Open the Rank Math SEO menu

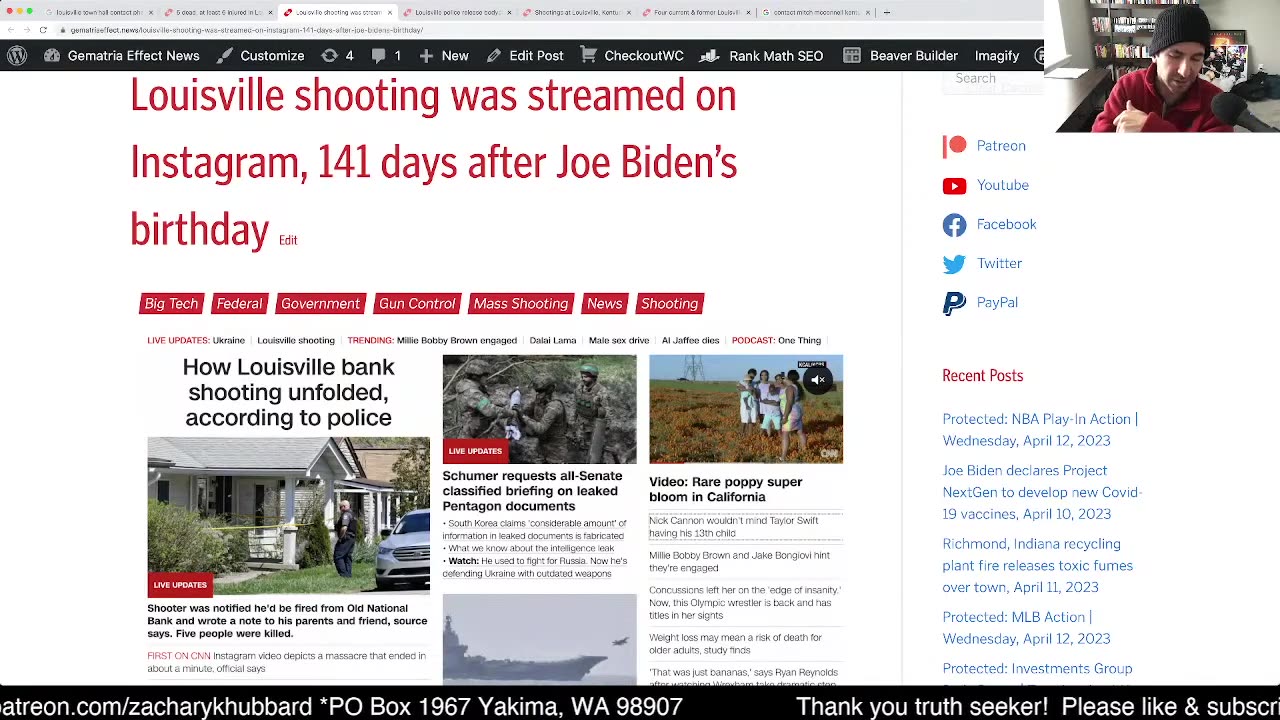point(760,56)
